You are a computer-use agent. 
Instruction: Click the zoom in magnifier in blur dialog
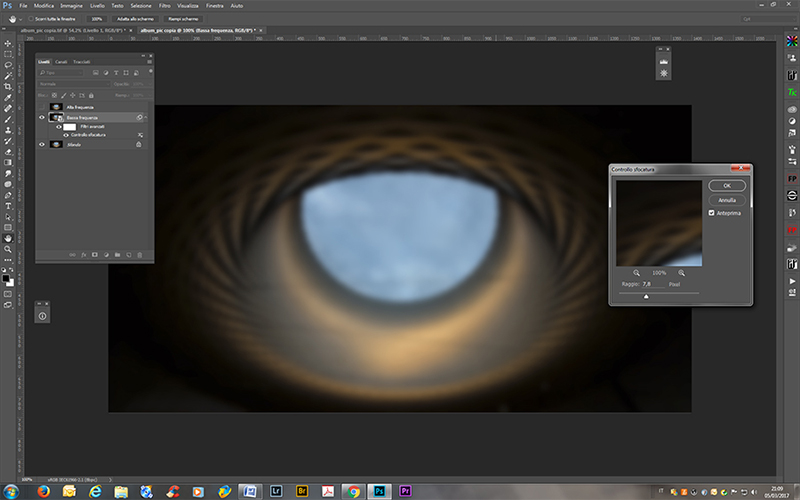coord(682,272)
